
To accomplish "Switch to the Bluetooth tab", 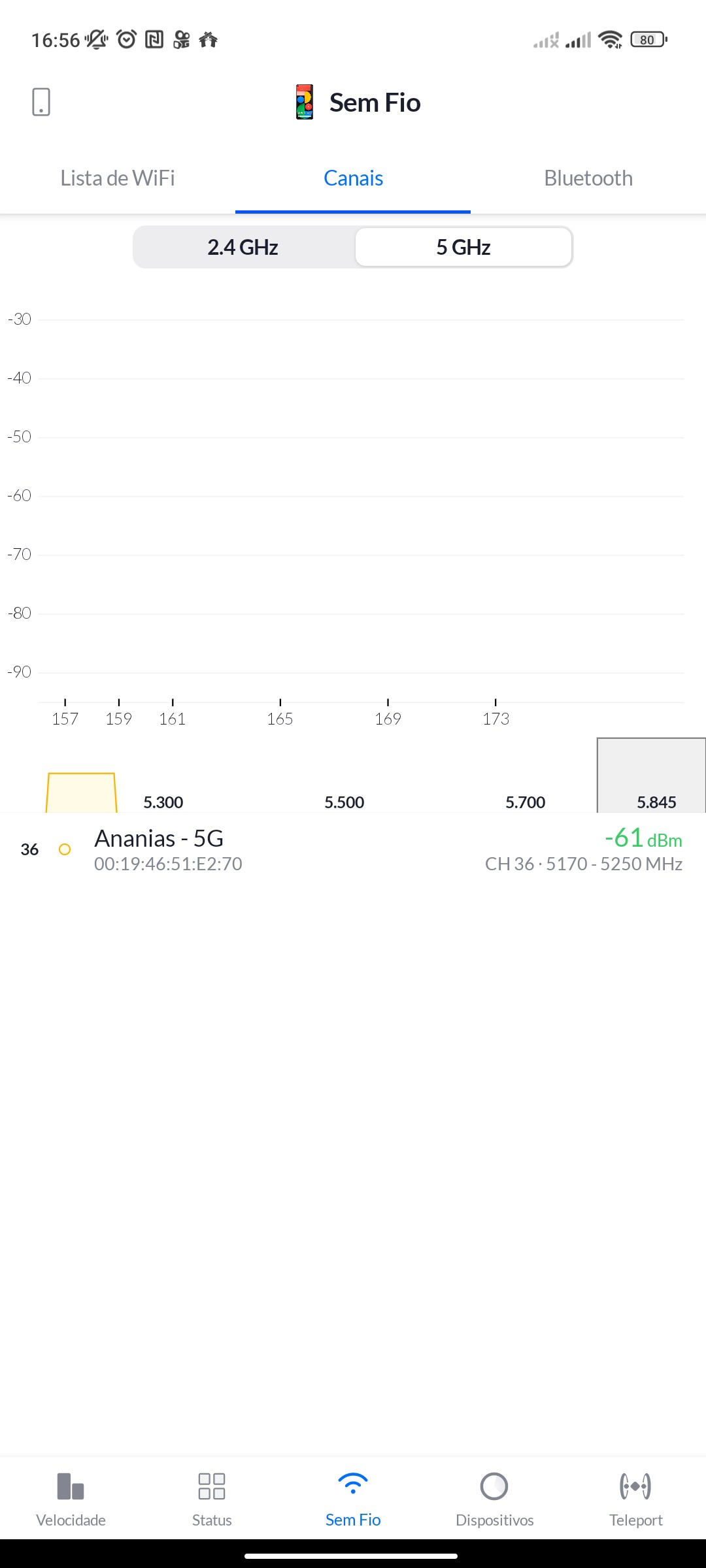I will tap(588, 178).
